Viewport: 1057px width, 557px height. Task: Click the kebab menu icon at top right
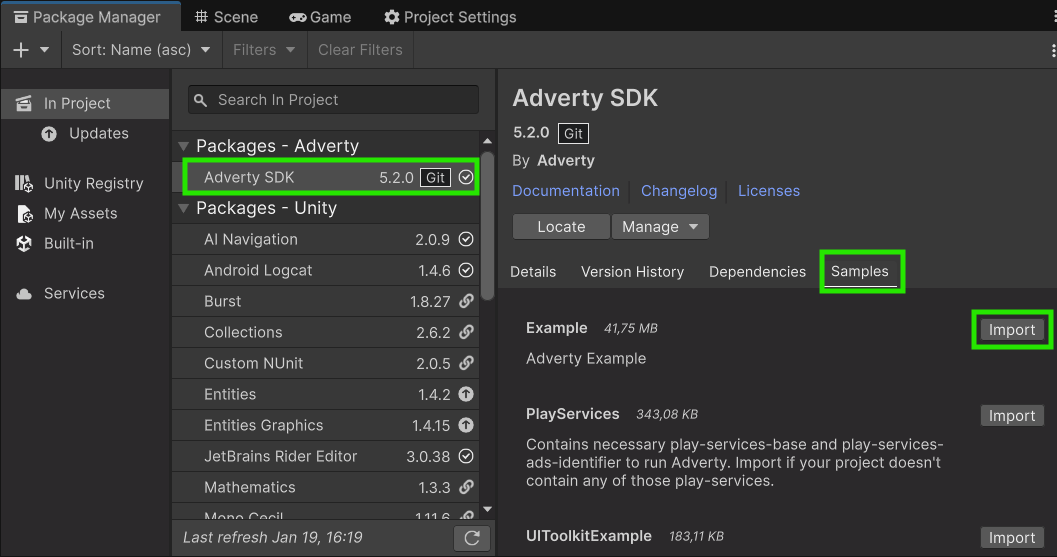pos(1049,50)
